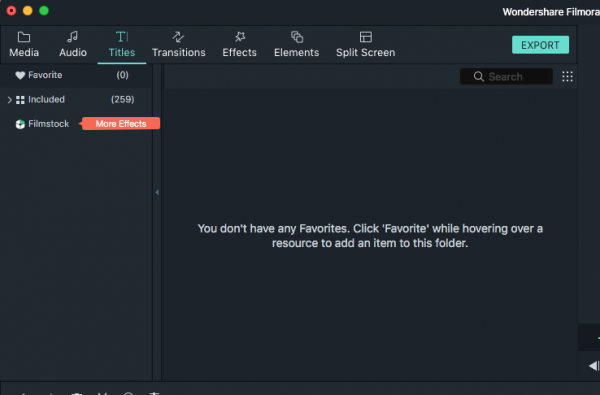
Task: Open the Elements tab
Action: pos(297,44)
